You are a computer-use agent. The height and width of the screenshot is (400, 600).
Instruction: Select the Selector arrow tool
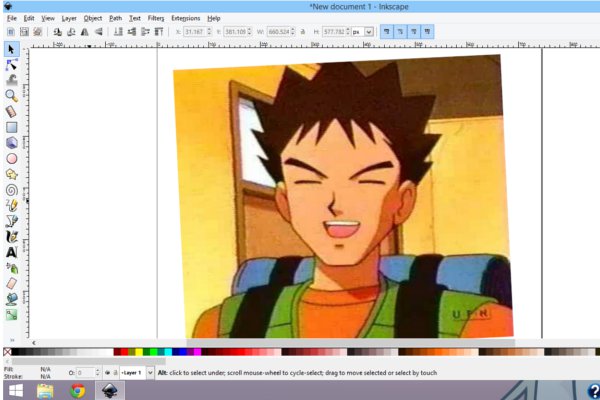click(x=11, y=49)
